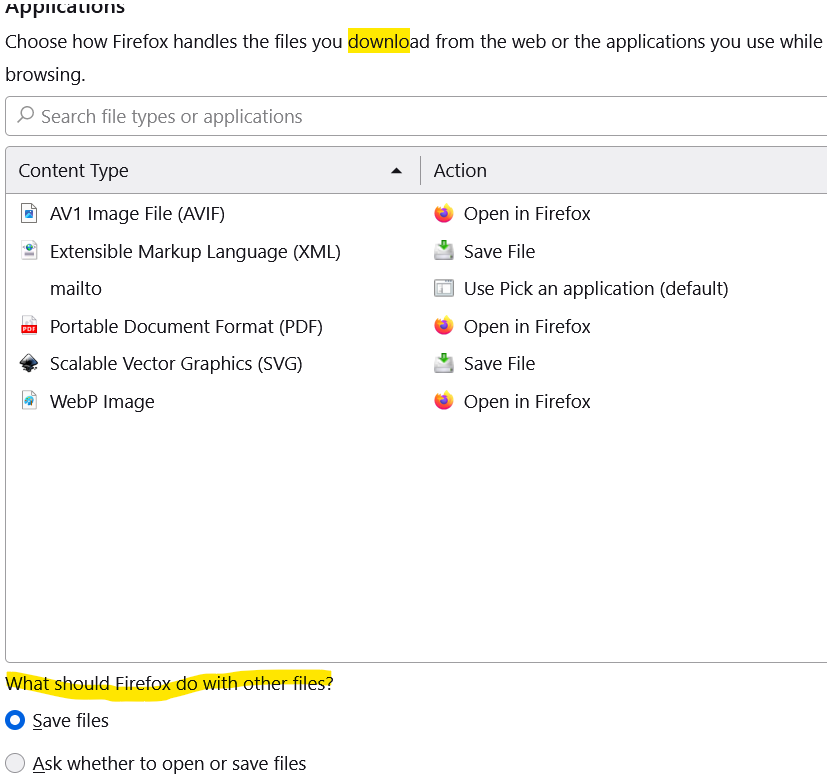827x782 pixels.
Task: Select the mailto row
Action: pyautogui.click(x=417, y=288)
